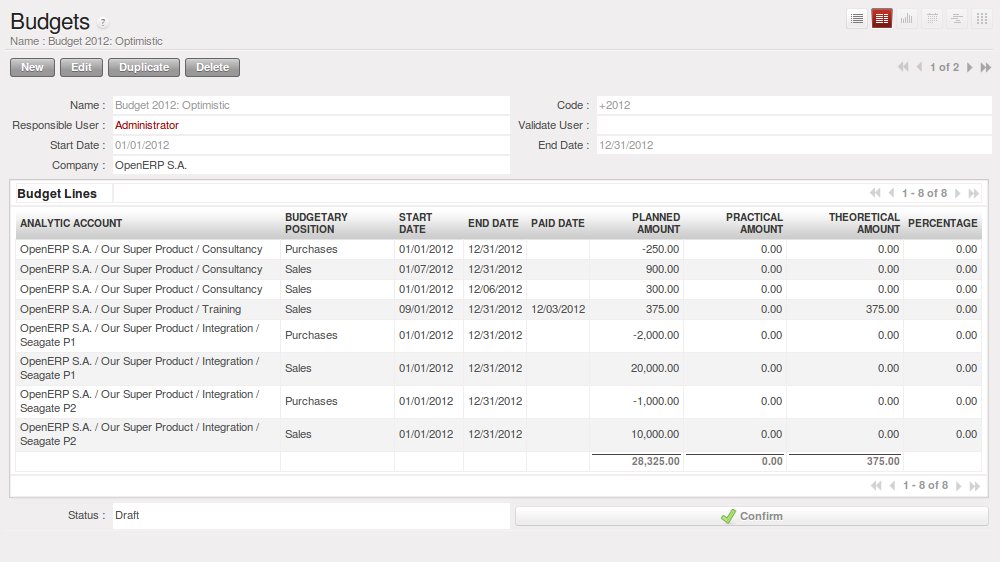Select the form view icon
The width and height of the screenshot is (1000, 562).
(x=882, y=18)
